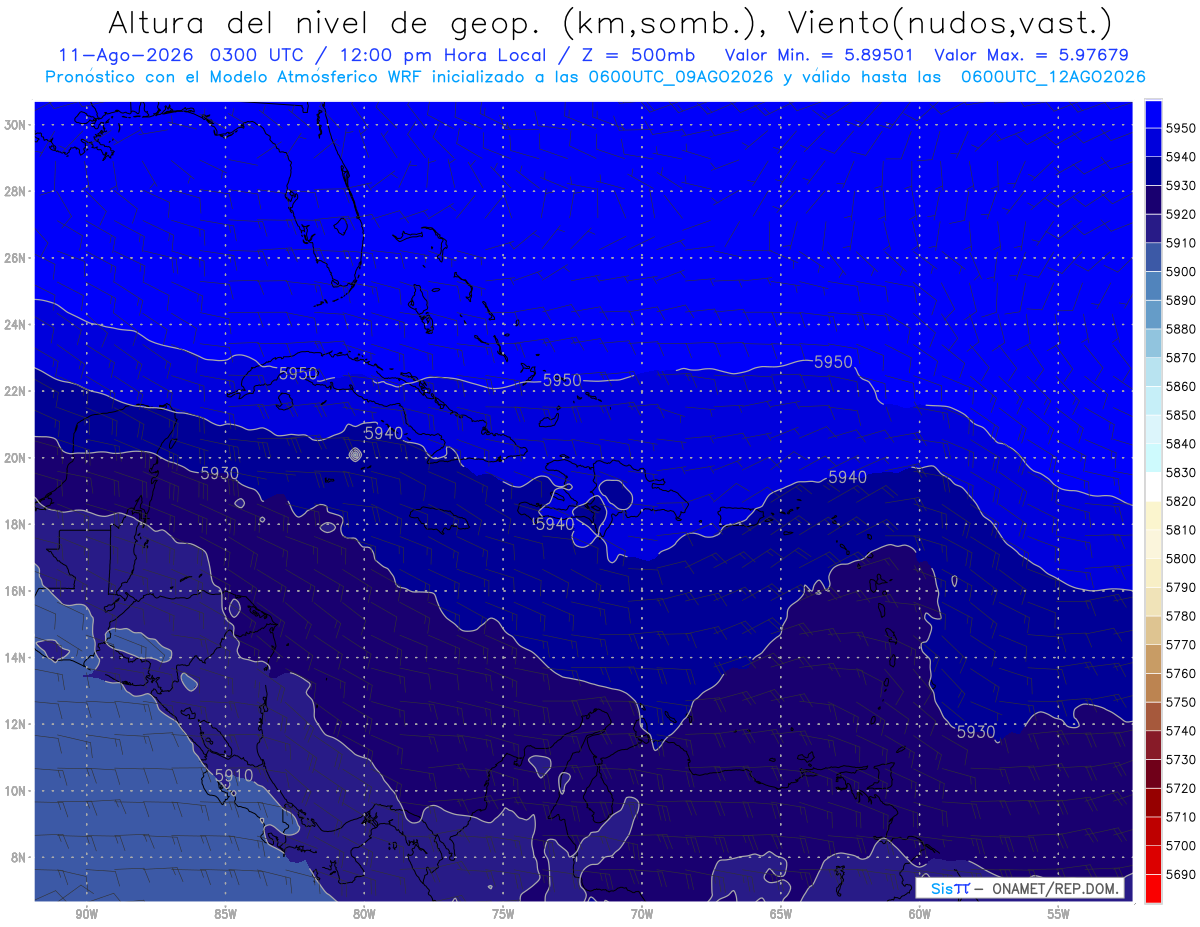
Task: Click the "Z = 500mb" level text
Action: [x=638, y=55]
